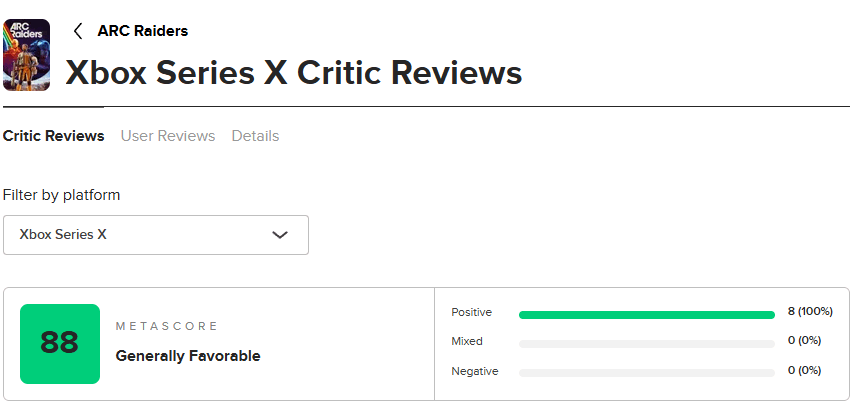Screen dimensions: 857x413
Task: Click the empty Mixed reviews bar
Action: [646, 343]
